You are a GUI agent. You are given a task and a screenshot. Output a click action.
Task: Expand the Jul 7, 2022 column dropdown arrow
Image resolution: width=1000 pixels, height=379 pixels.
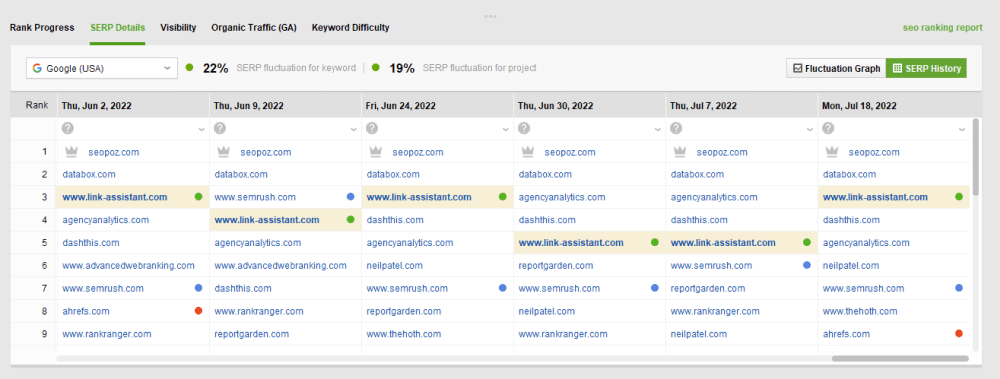click(x=810, y=130)
